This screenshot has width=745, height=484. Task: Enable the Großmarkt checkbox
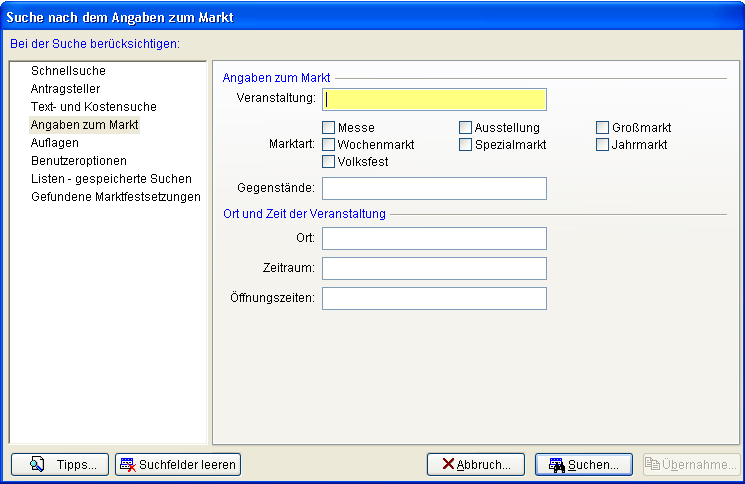pos(603,128)
